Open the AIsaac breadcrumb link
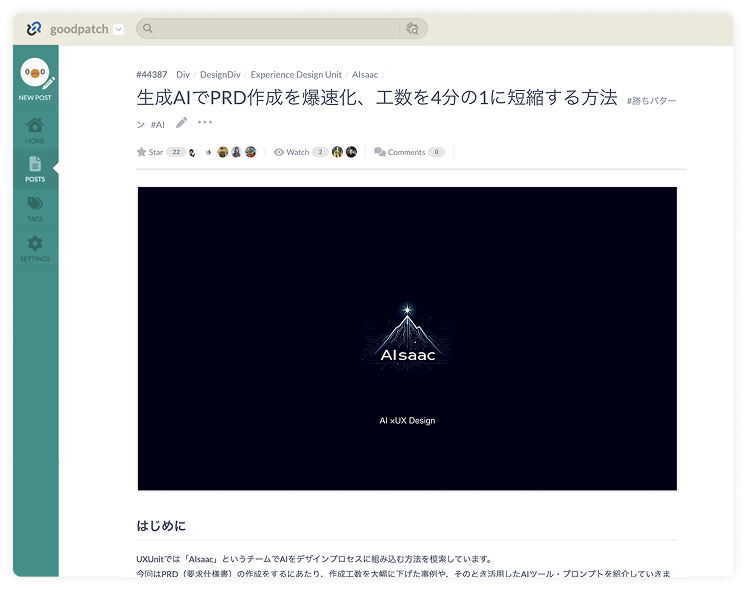Screen dimensions: 746x590 coord(365,75)
